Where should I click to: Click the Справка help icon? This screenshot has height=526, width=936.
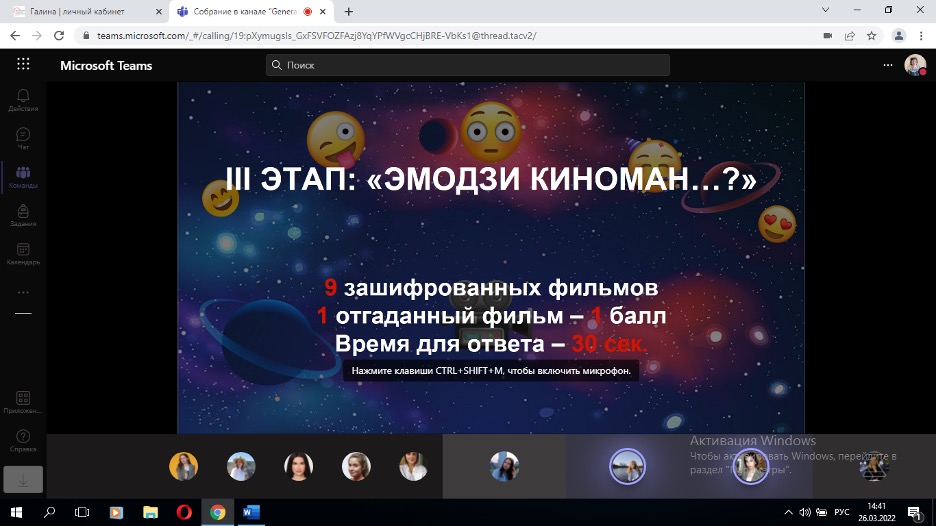(x=23, y=439)
